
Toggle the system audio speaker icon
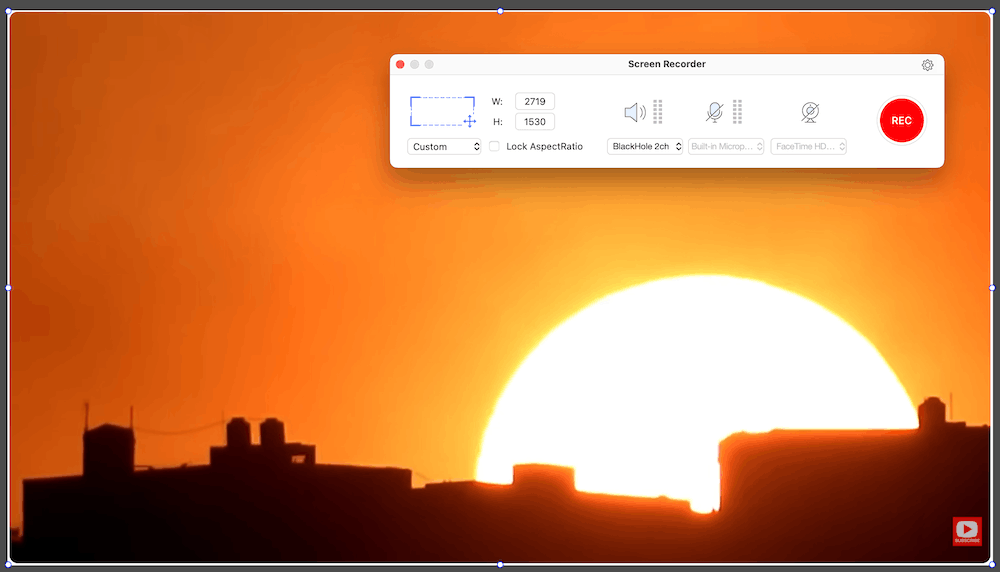coord(635,112)
